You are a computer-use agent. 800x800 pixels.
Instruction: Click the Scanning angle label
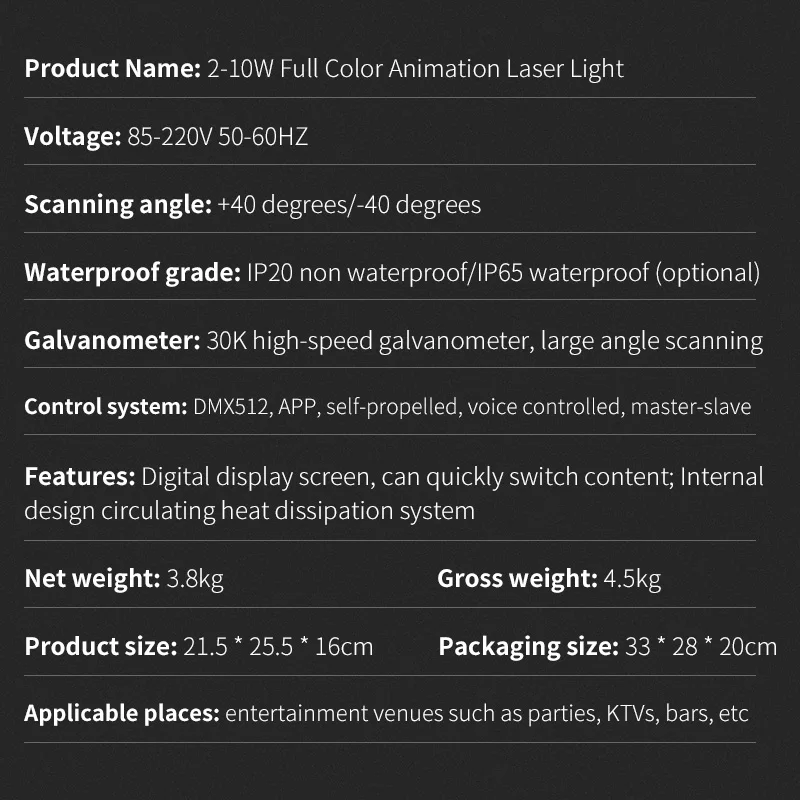[118, 205]
